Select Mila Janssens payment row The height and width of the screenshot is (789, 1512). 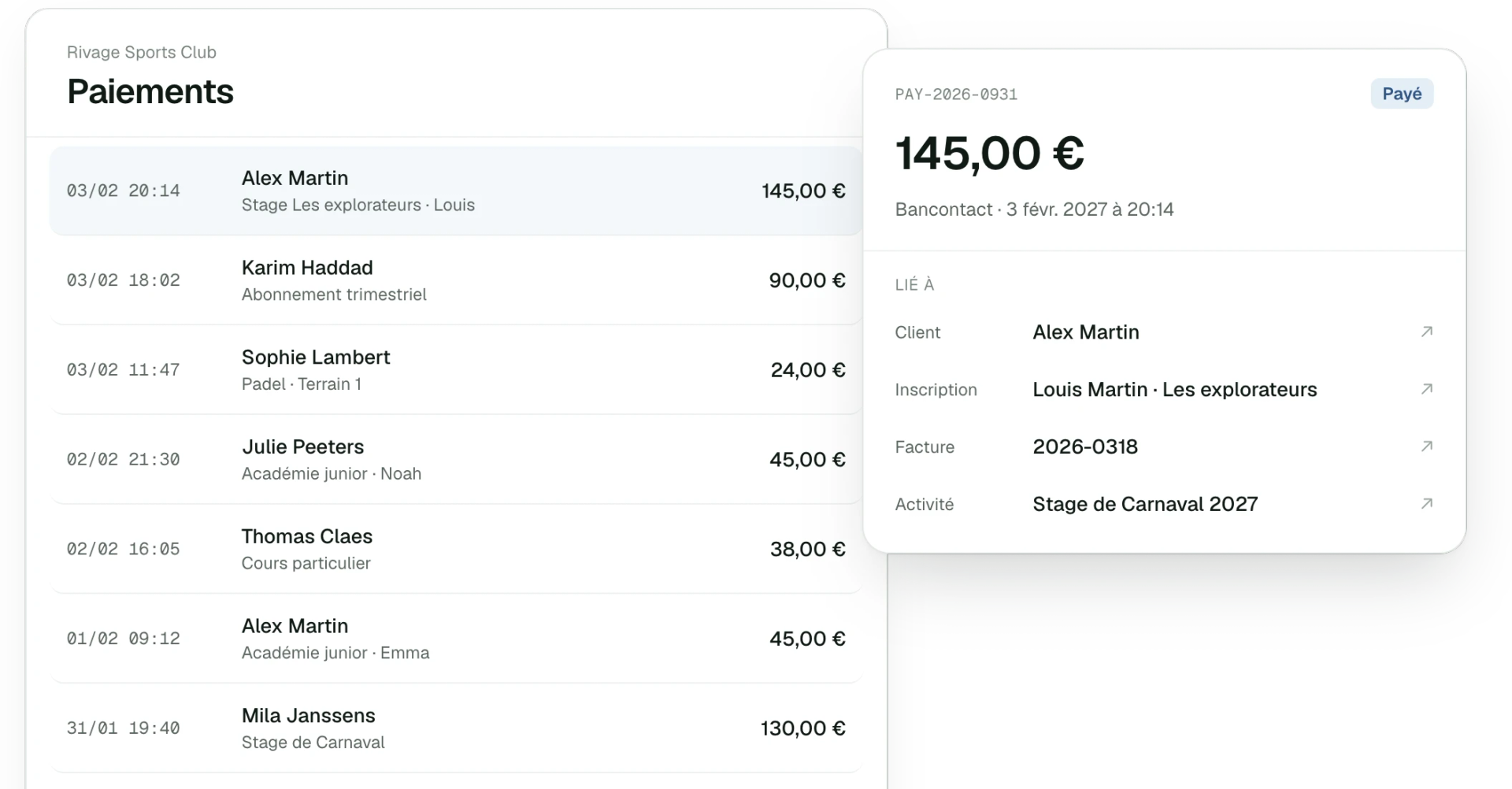coord(456,728)
